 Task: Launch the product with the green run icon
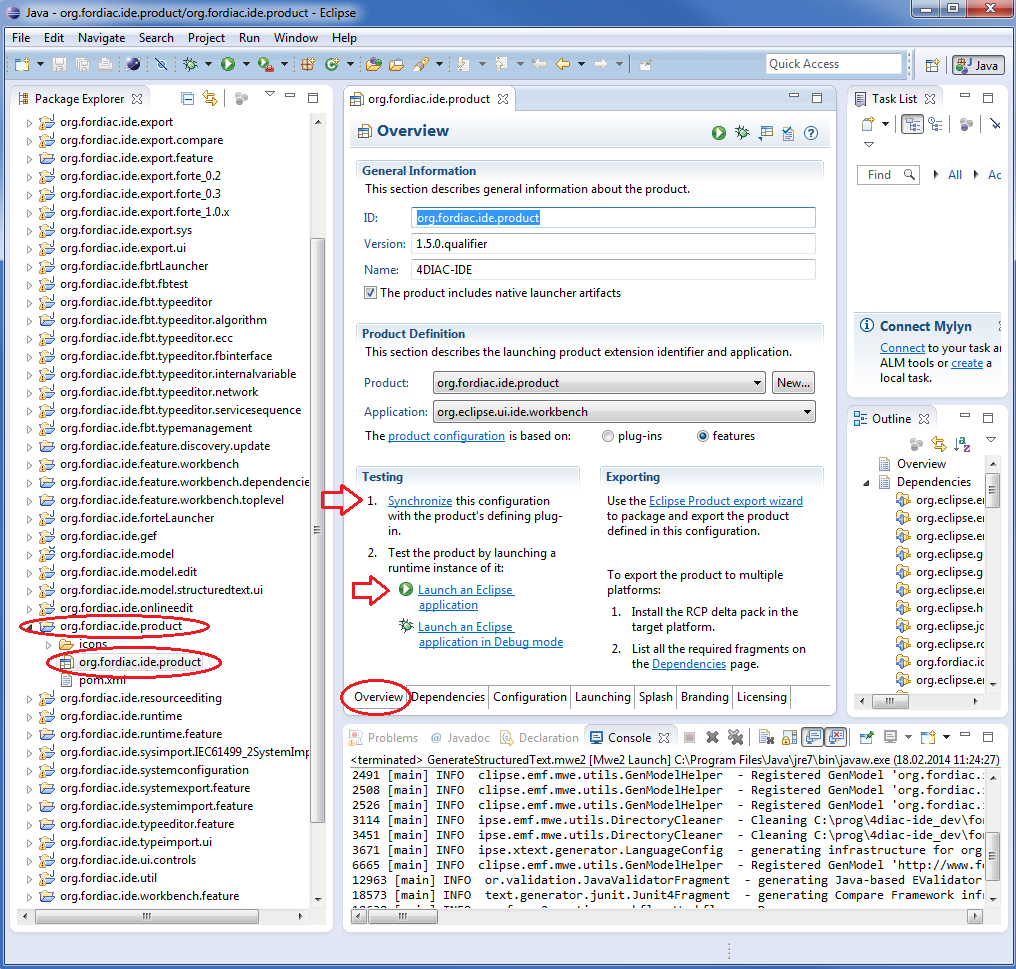pyautogui.click(x=719, y=132)
